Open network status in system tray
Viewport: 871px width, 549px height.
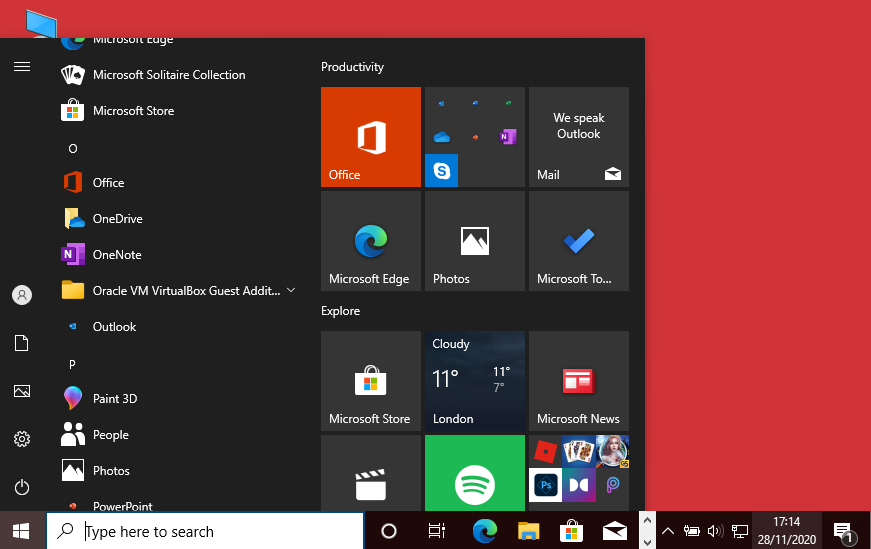[x=739, y=531]
